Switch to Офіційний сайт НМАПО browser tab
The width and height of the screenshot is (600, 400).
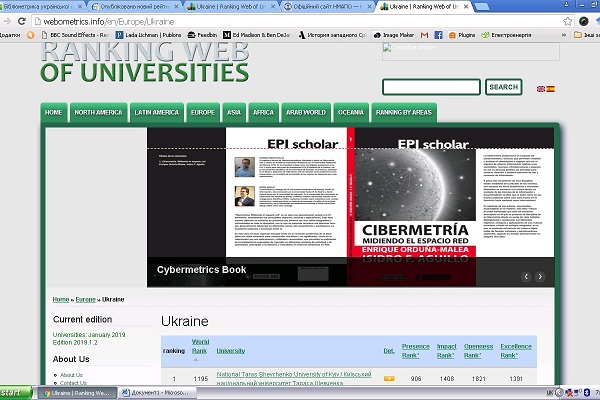[x=328, y=7]
